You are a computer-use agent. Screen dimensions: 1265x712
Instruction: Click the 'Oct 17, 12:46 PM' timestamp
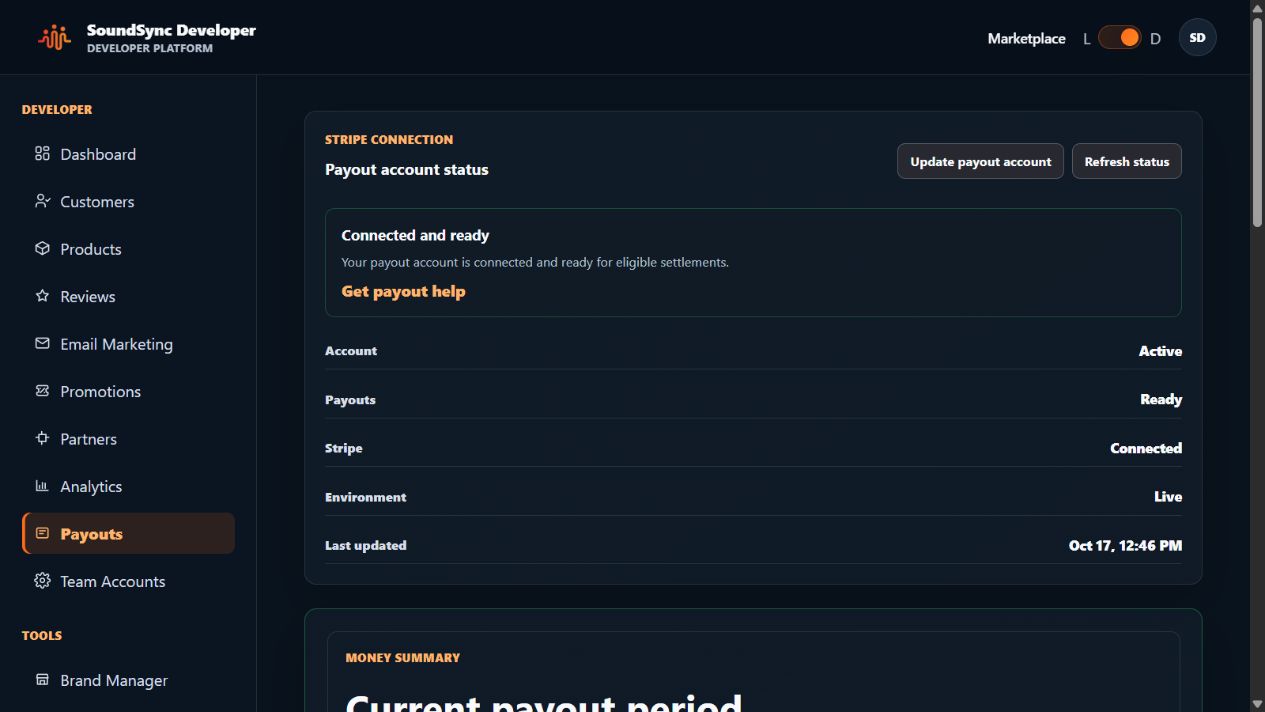[x=1125, y=545]
